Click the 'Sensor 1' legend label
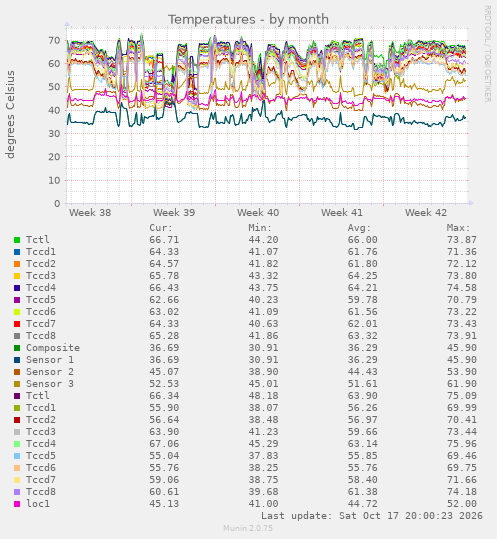This screenshot has width=497, height=539. click(50, 360)
